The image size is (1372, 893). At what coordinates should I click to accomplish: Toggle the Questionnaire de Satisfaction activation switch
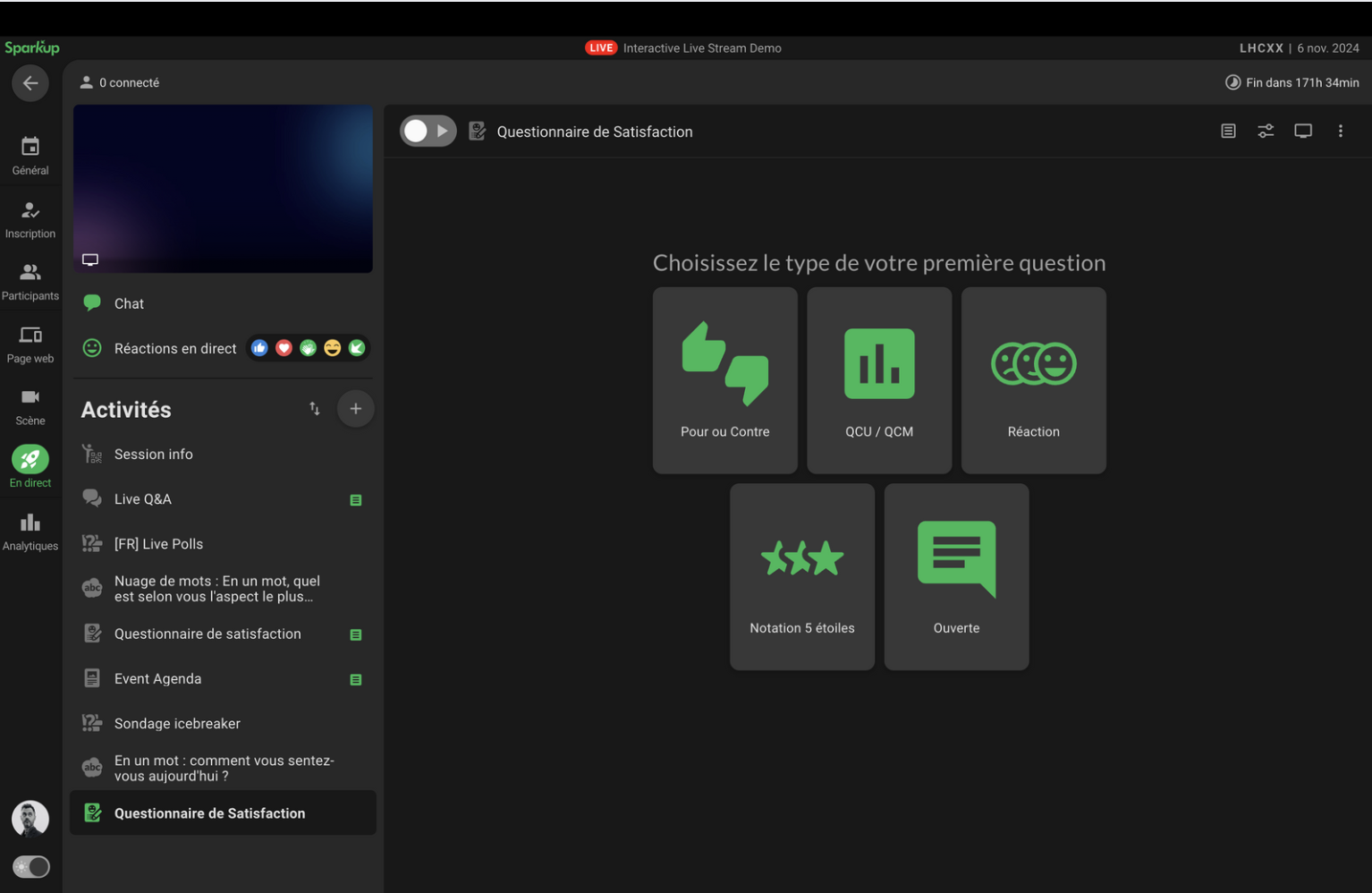pos(428,132)
